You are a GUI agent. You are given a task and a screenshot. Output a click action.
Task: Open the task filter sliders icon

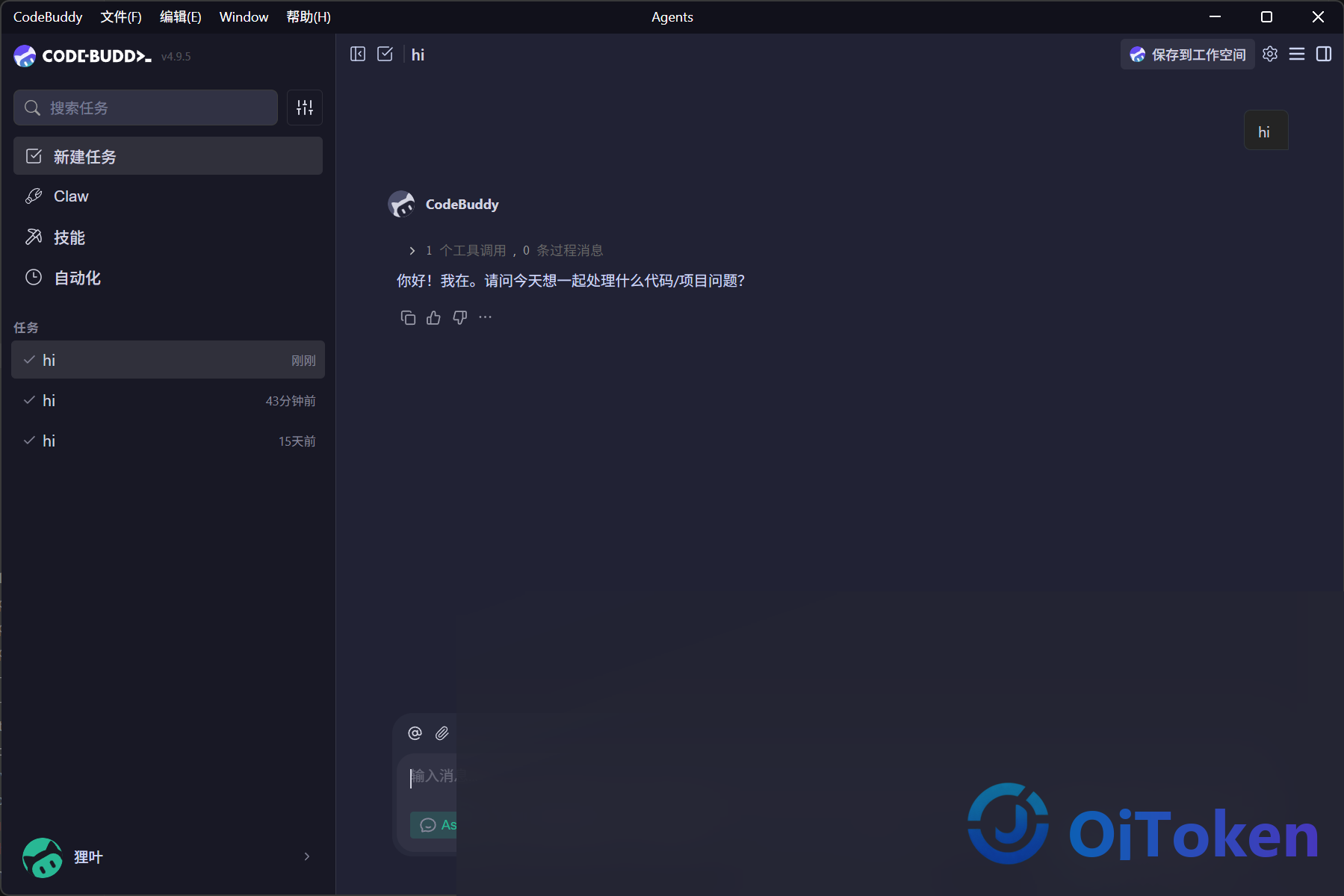(x=305, y=108)
